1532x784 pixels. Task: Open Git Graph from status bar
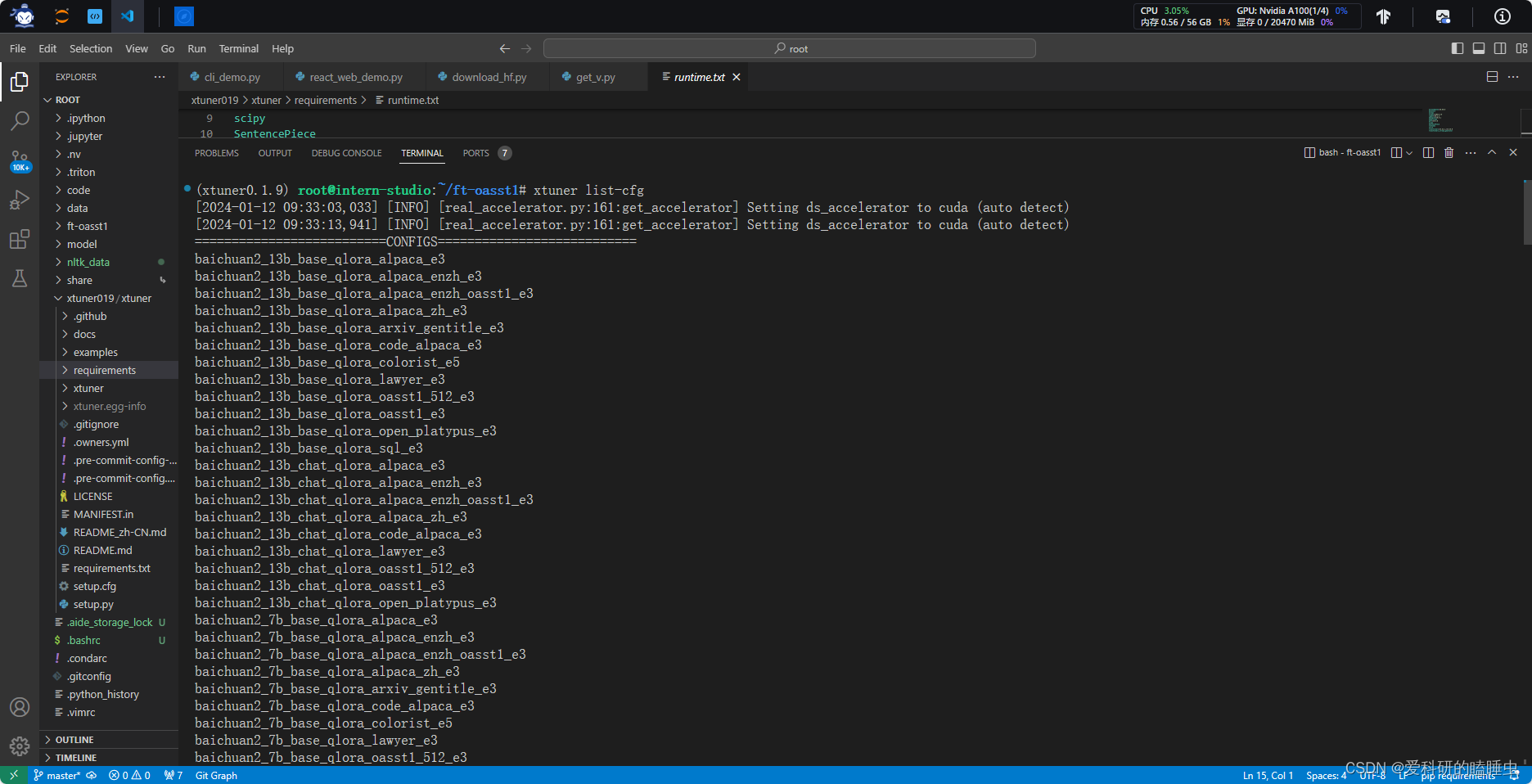point(216,775)
